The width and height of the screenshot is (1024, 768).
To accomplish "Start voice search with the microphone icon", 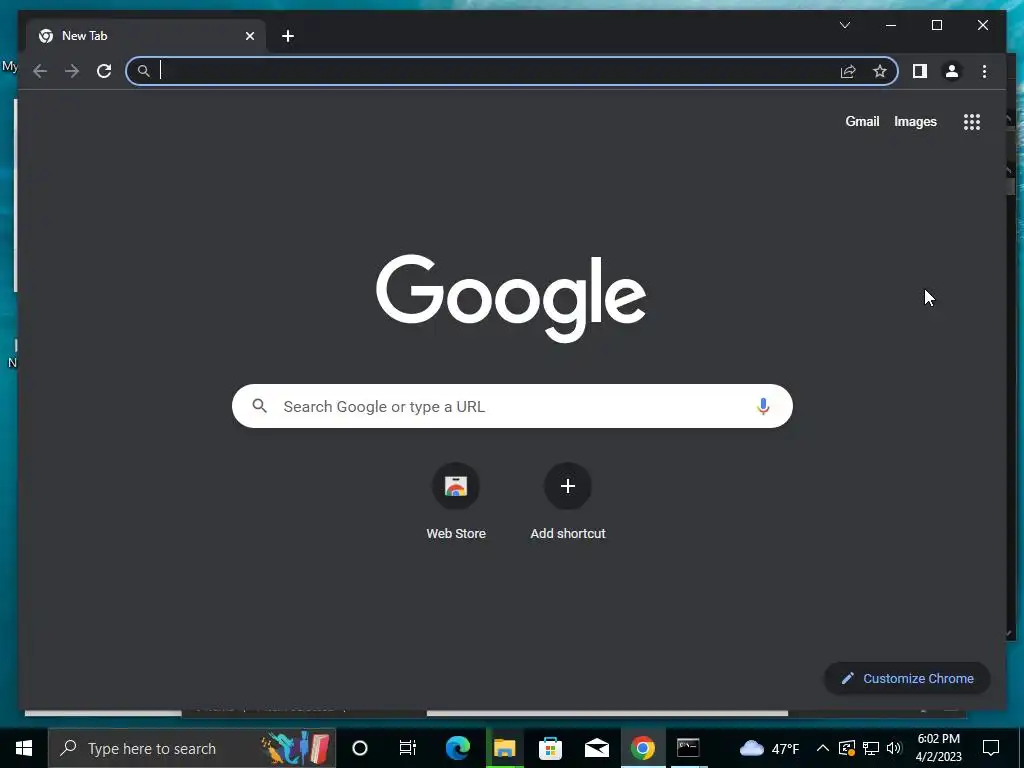I will pyautogui.click(x=763, y=406).
